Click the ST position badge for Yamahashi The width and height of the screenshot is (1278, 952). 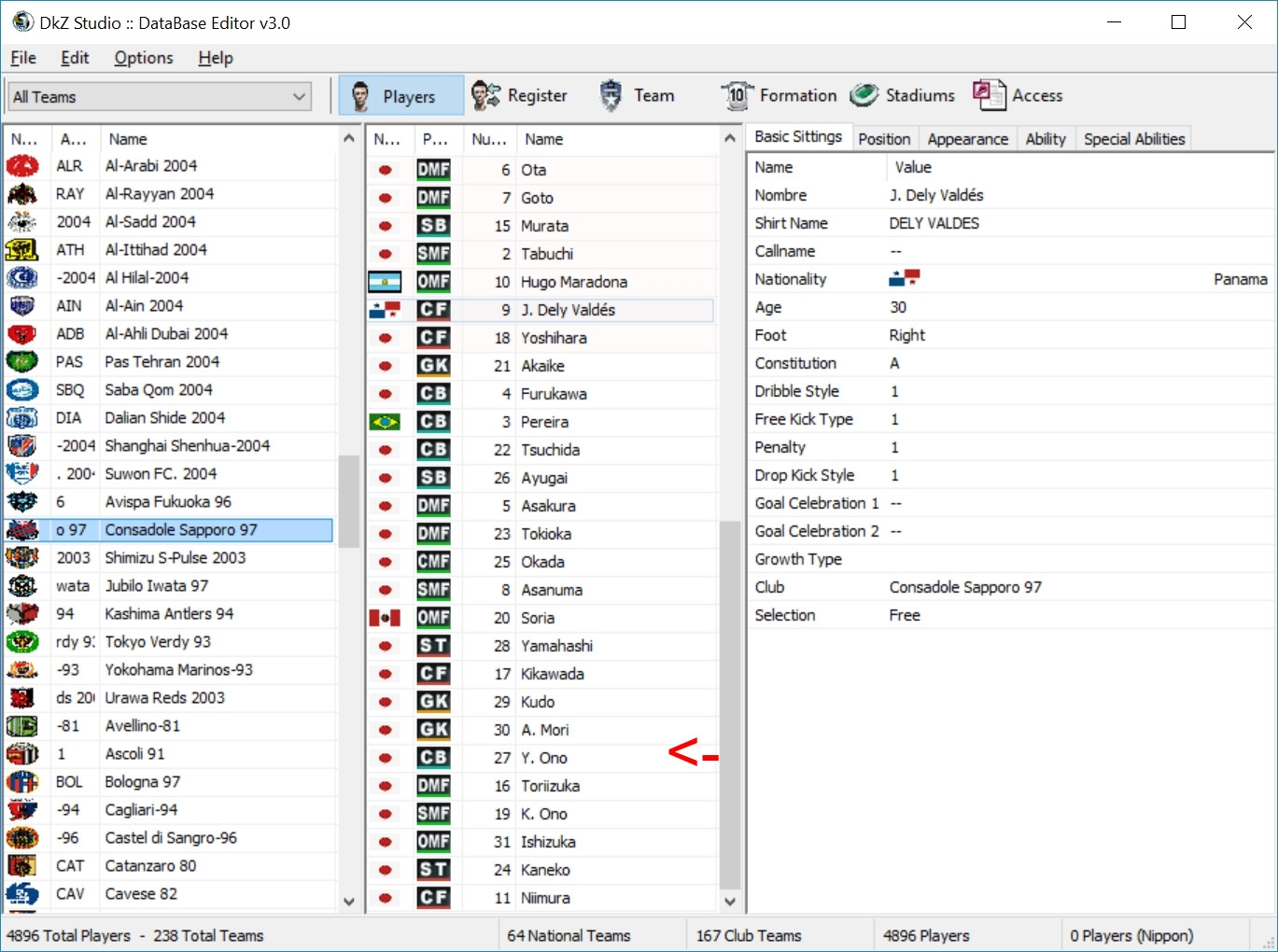(x=433, y=646)
